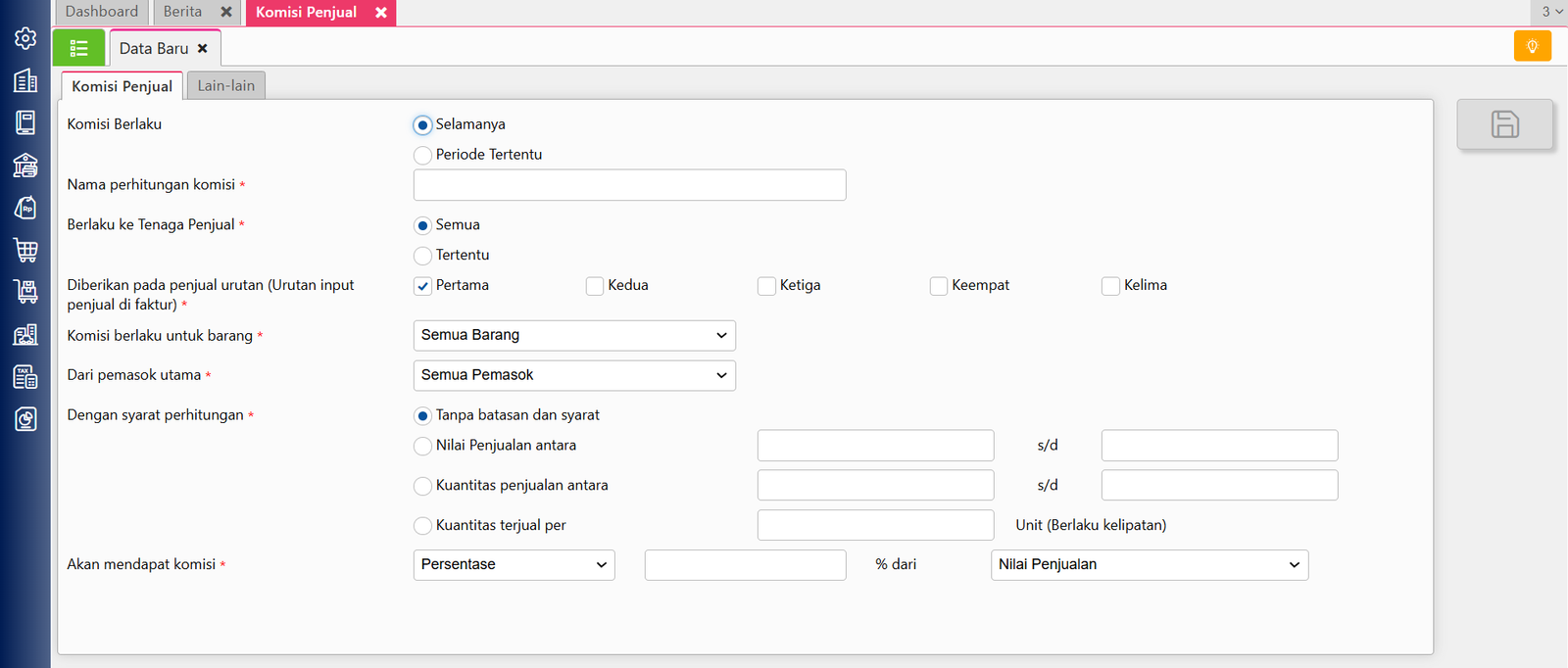Select Nilai Penjualan antara option
Image resolution: width=1568 pixels, height=668 pixels.
[x=422, y=446]
